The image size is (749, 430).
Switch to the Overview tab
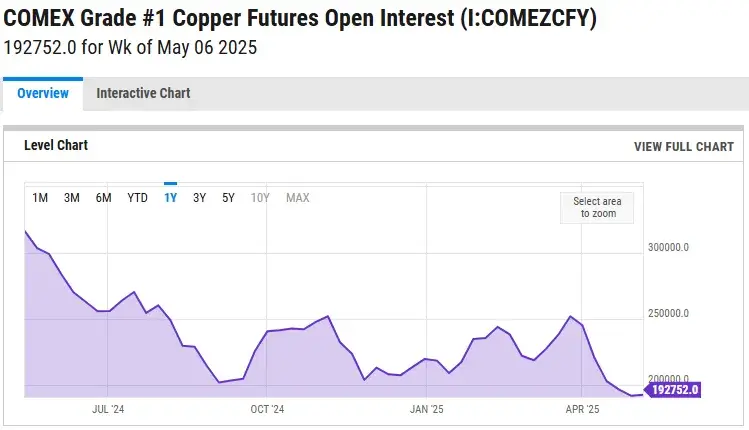coord(43,93)
